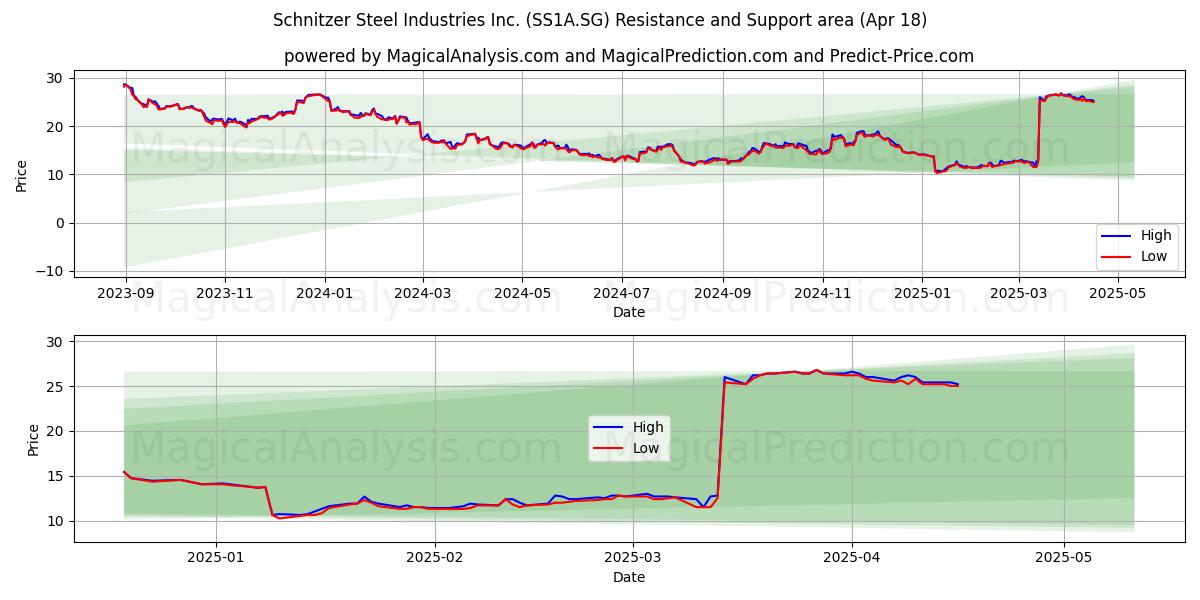Click the '2025-01' tick label on top chart
The width and height of the screenshot is (1200, 600).
(921, 294)
